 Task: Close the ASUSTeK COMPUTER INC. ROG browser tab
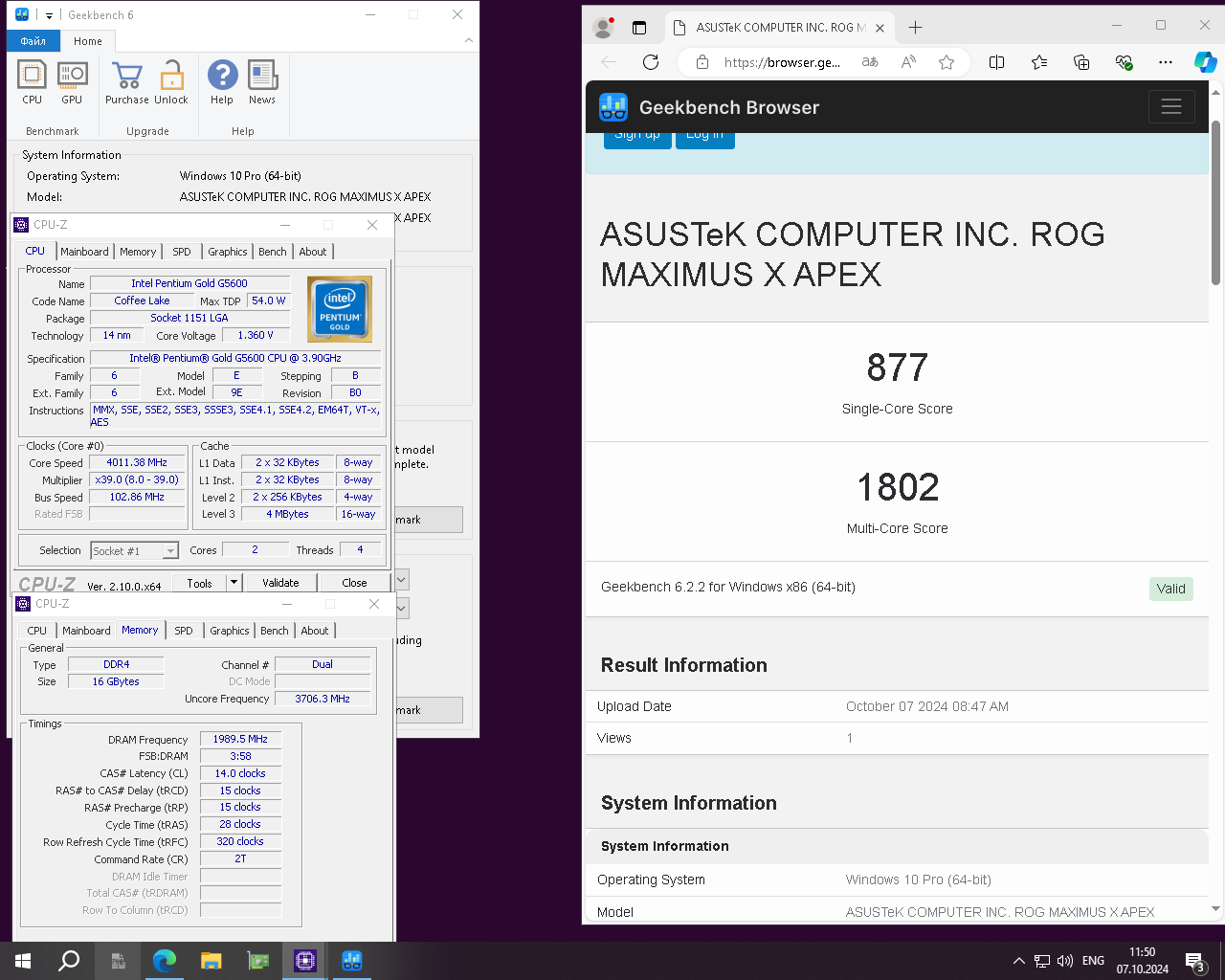(x=880, y=28)
